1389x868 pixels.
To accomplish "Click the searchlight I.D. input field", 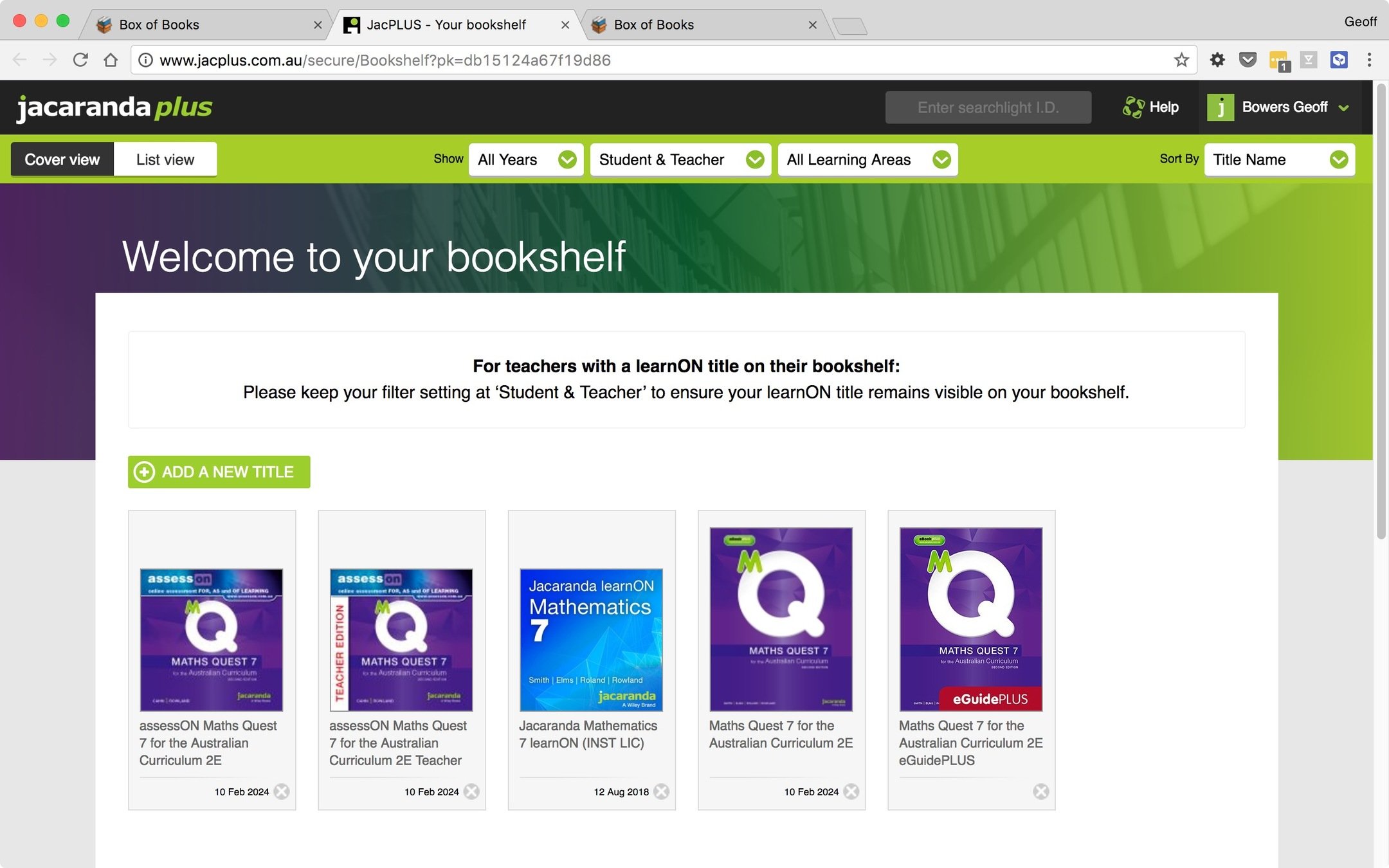I will click(988, 107).
